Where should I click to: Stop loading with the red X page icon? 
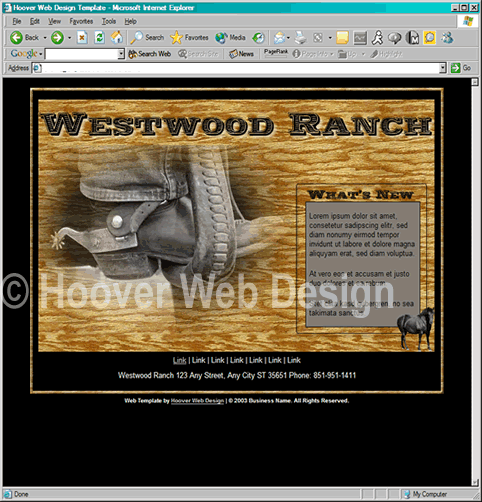tap(82, 38)
